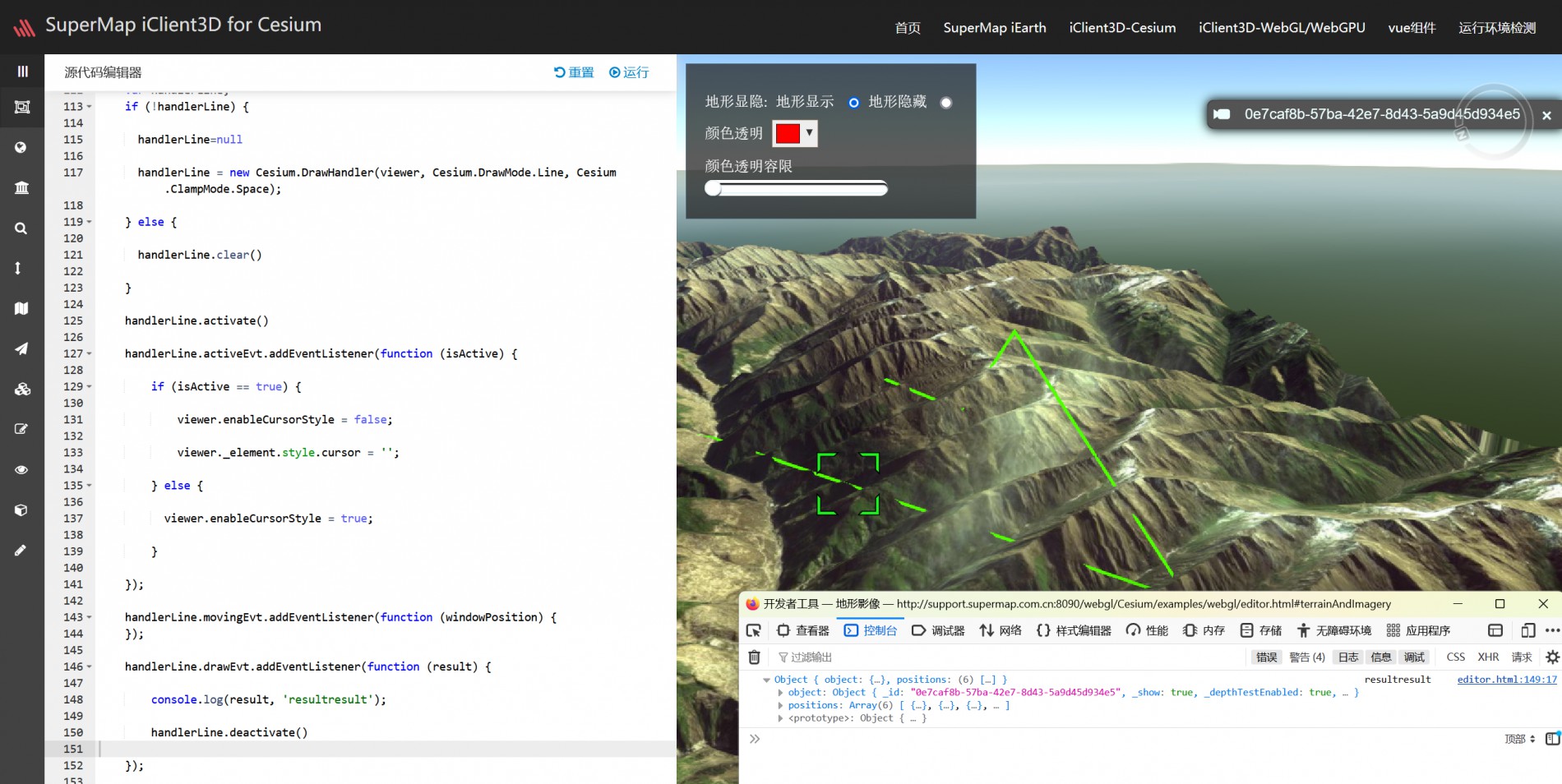Switch to the 控制台 Console tab
Viewport: 1562px width, 784px height.
(870, 630)
